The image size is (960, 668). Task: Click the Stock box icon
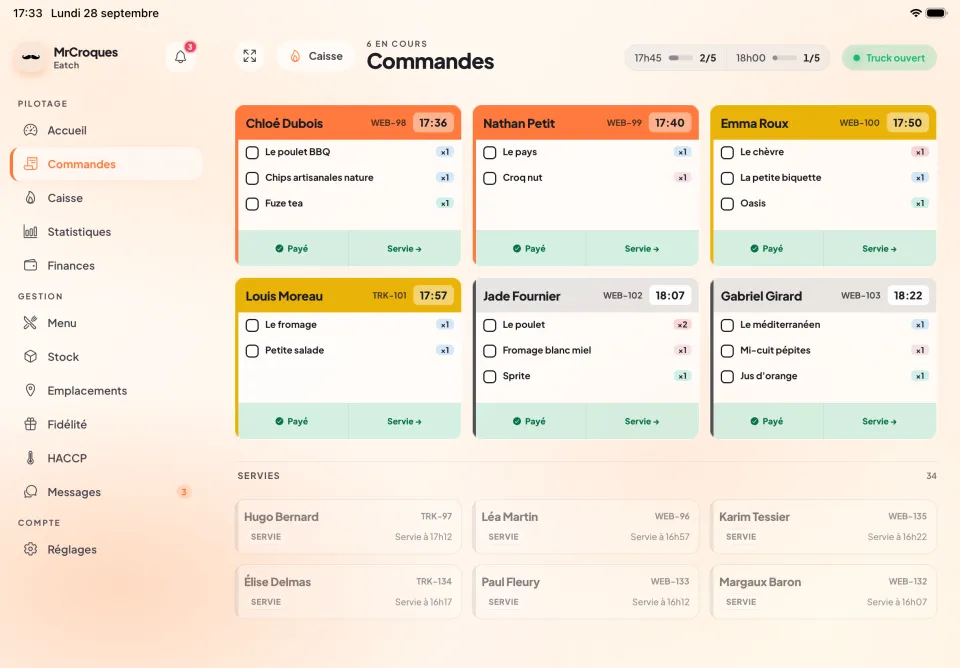click(x=31, y=356)
